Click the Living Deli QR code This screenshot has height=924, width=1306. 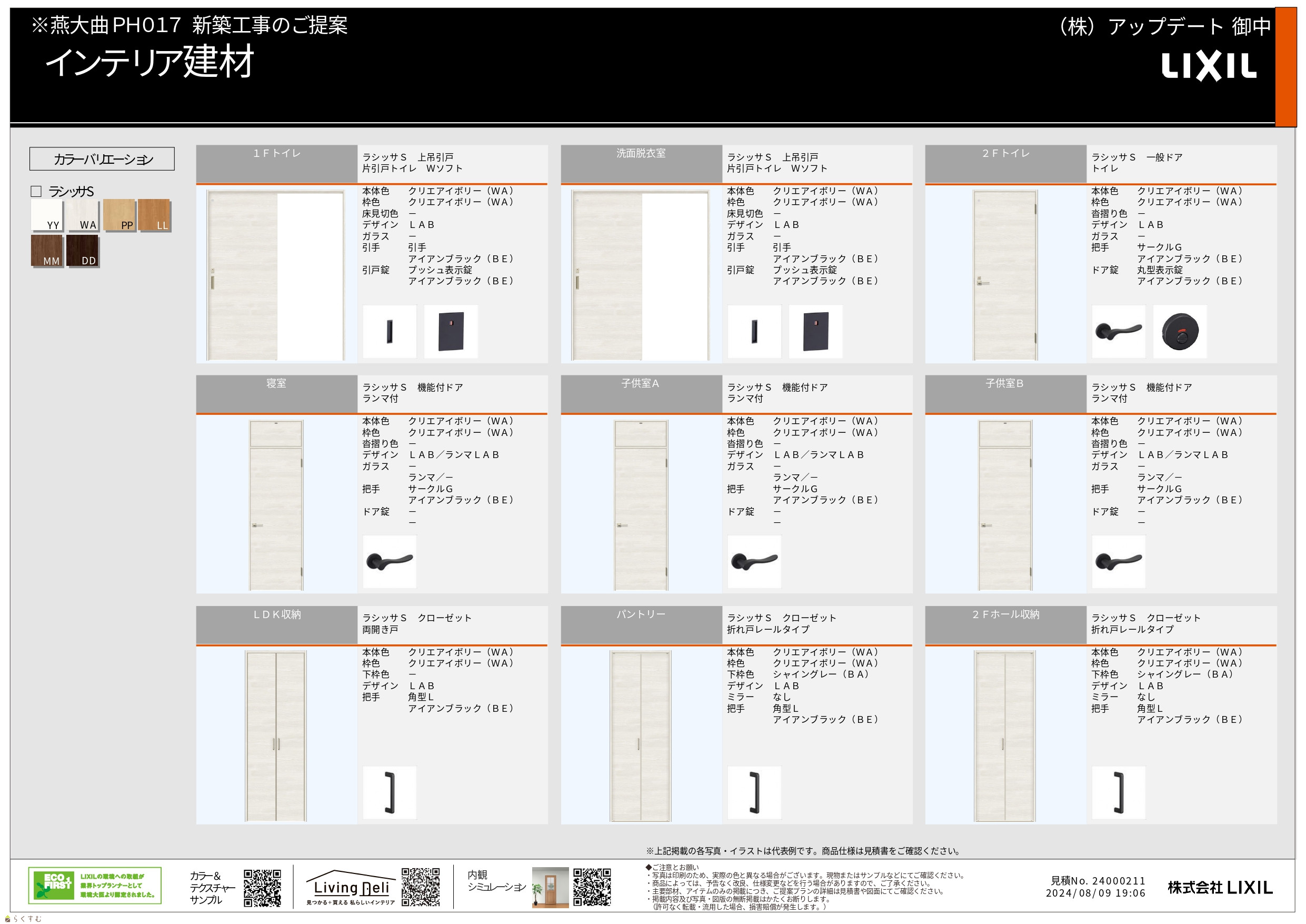[x=421, y=887]
